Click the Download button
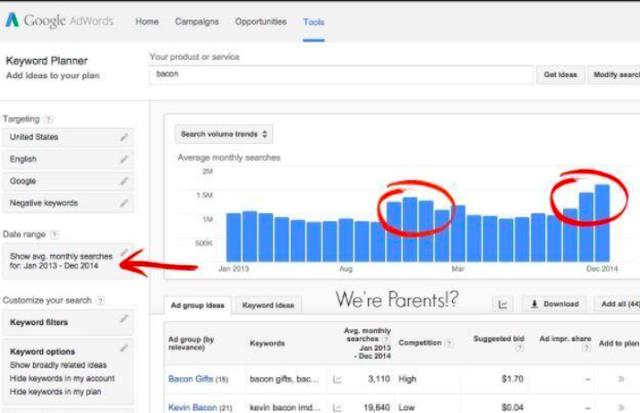 [x=555, y=304]
